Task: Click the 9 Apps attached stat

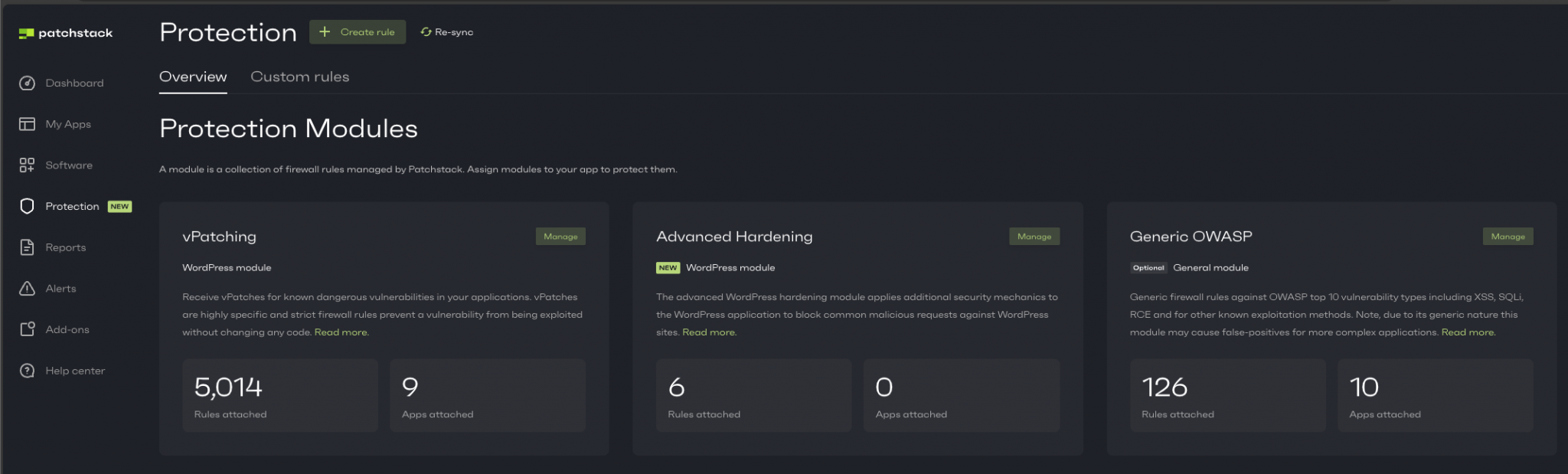Action: pyautogui.click(x=488, y=395)
